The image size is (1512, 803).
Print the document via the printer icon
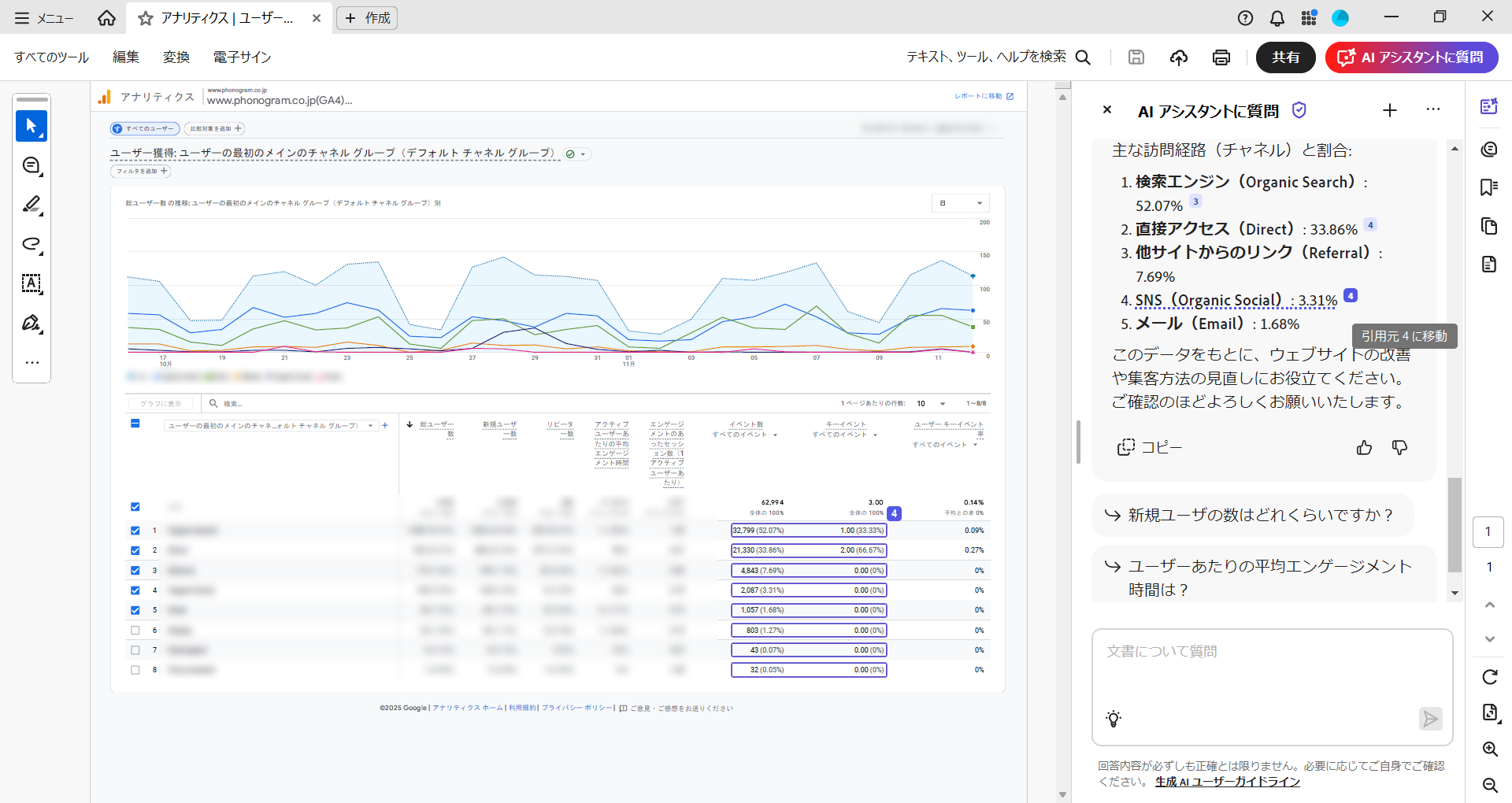[x=1221, y=57]
